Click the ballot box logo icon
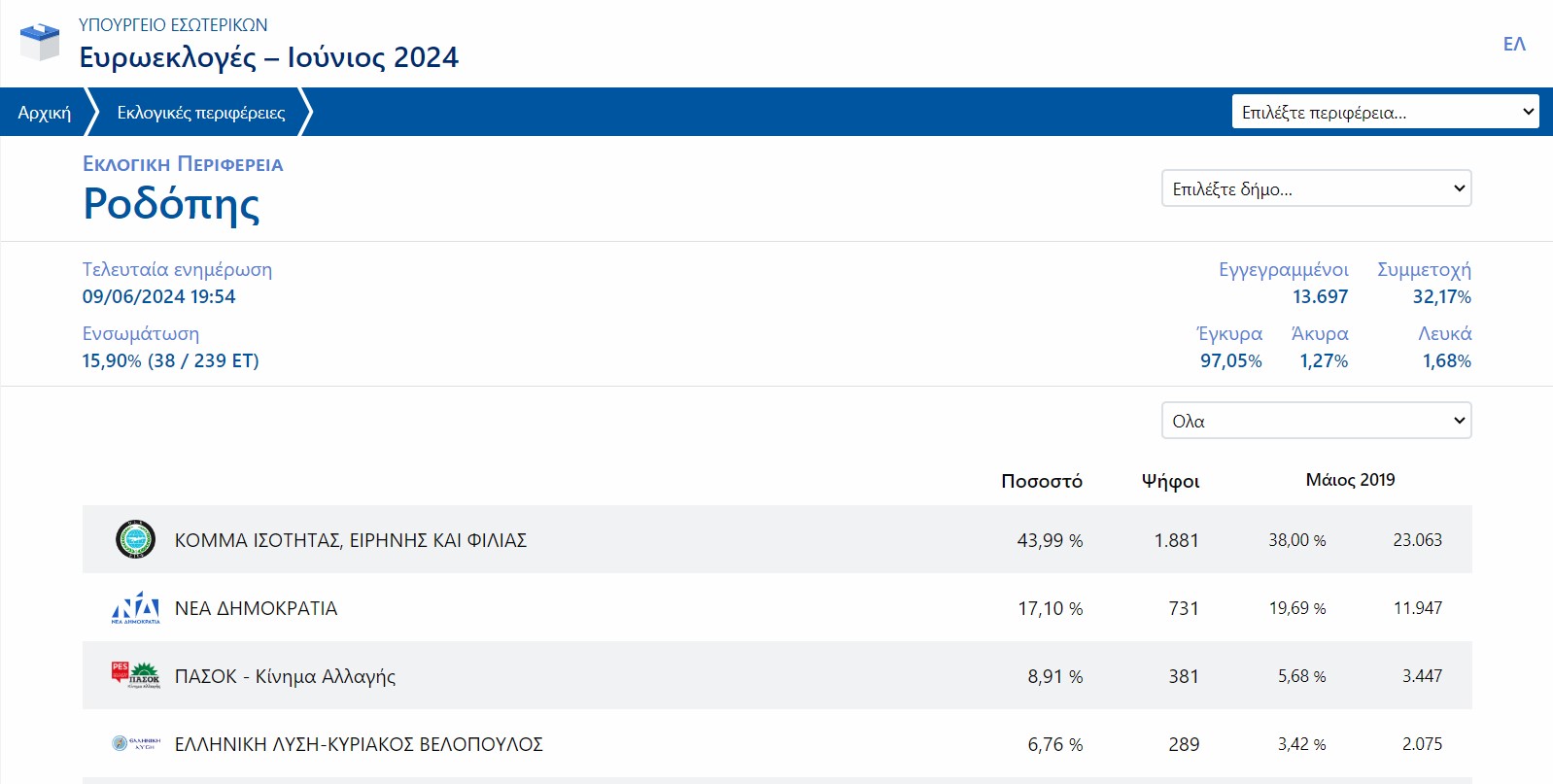This screenshot has width=1553, height=784. coord(40,43)
